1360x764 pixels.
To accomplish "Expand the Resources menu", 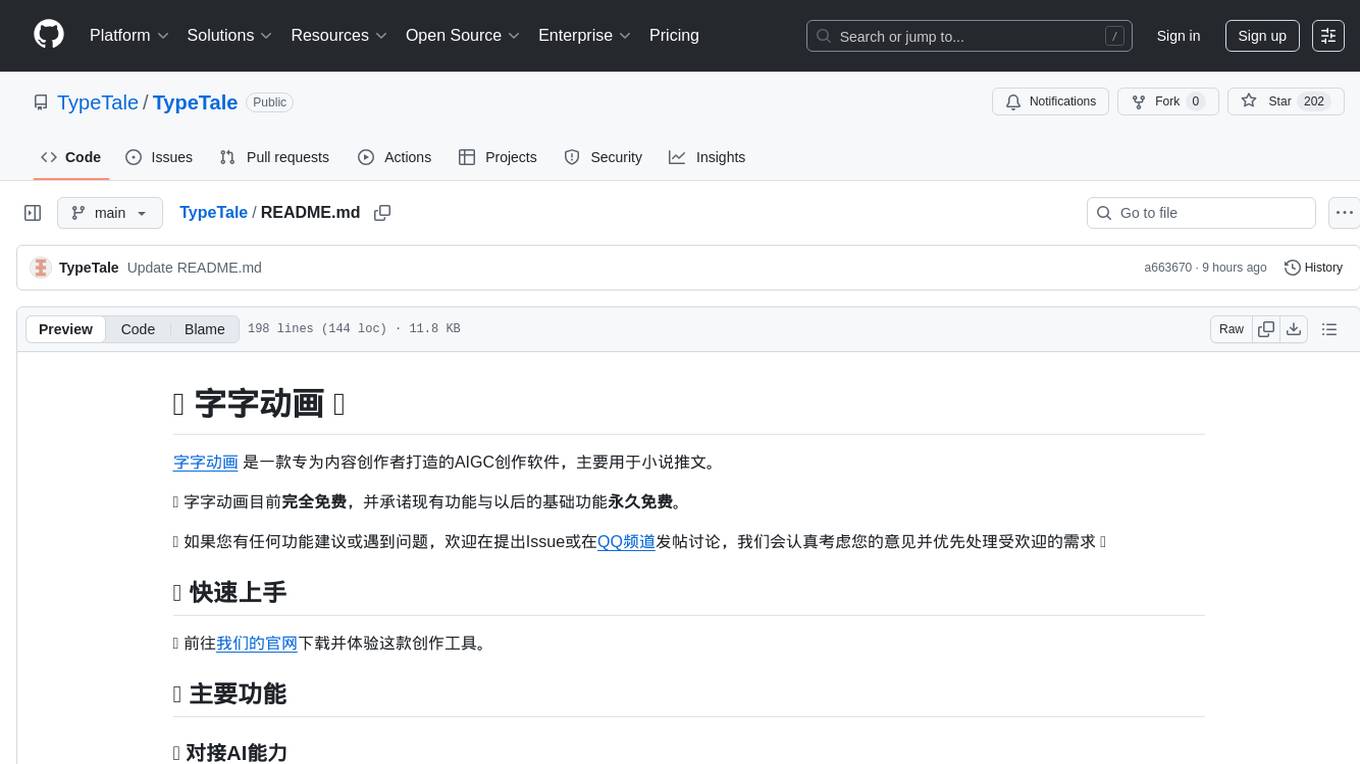I will tap(339, 35).
